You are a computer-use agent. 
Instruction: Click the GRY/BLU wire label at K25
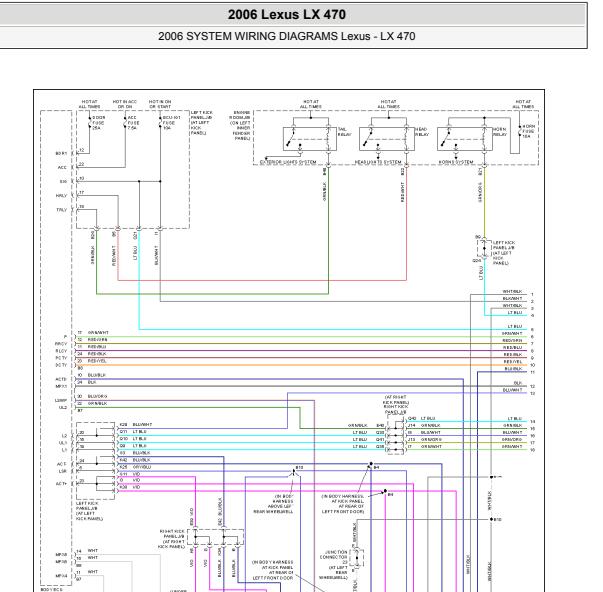coord(142,467)
